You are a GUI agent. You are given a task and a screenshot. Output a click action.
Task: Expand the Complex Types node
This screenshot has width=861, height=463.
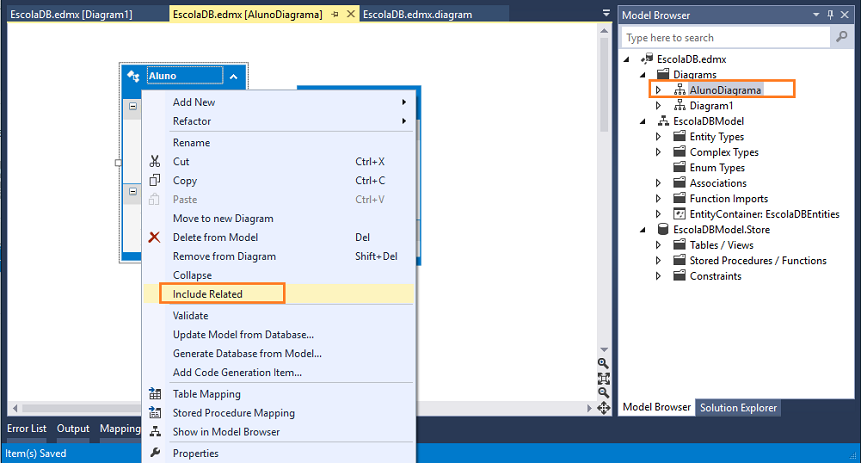pos(658,152)
